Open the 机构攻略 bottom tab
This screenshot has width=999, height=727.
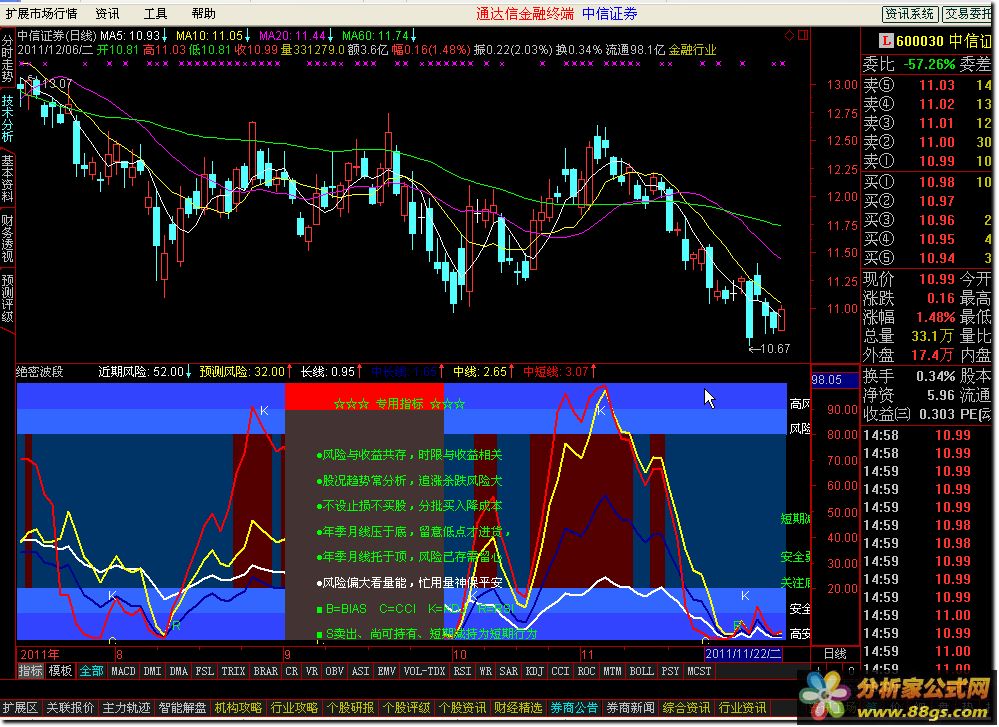coord(238,708)
